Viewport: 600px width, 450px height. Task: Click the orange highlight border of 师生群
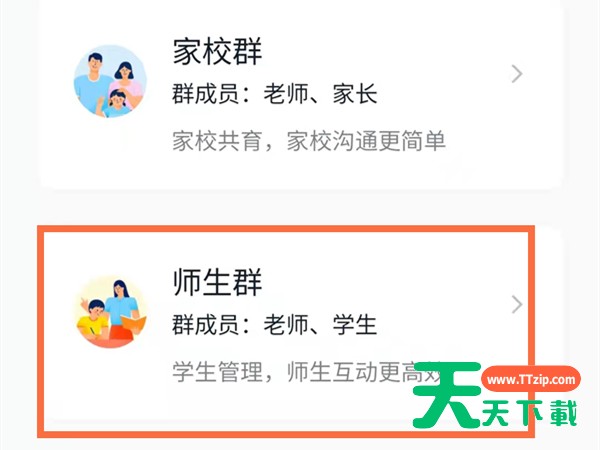tap(285, 229)
